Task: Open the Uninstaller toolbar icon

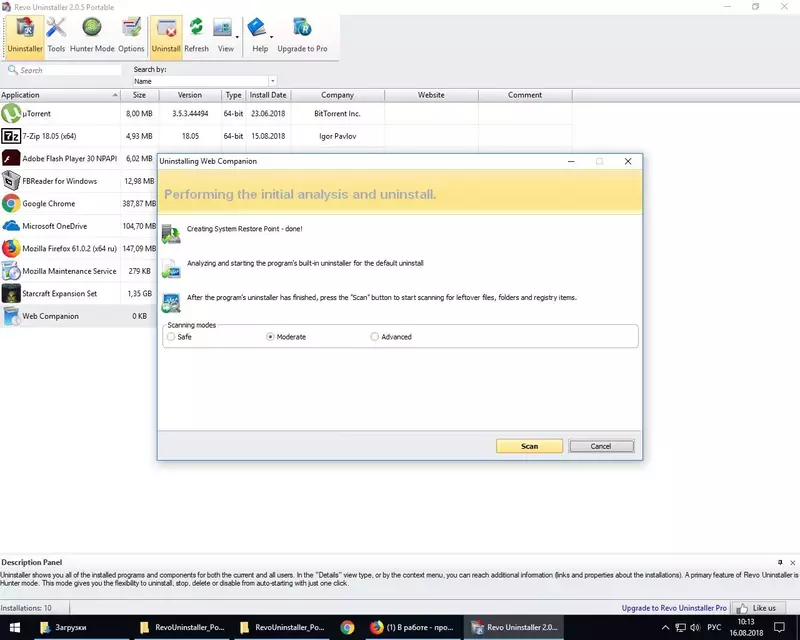Action: pyautogui.click(x=25, y=35)
